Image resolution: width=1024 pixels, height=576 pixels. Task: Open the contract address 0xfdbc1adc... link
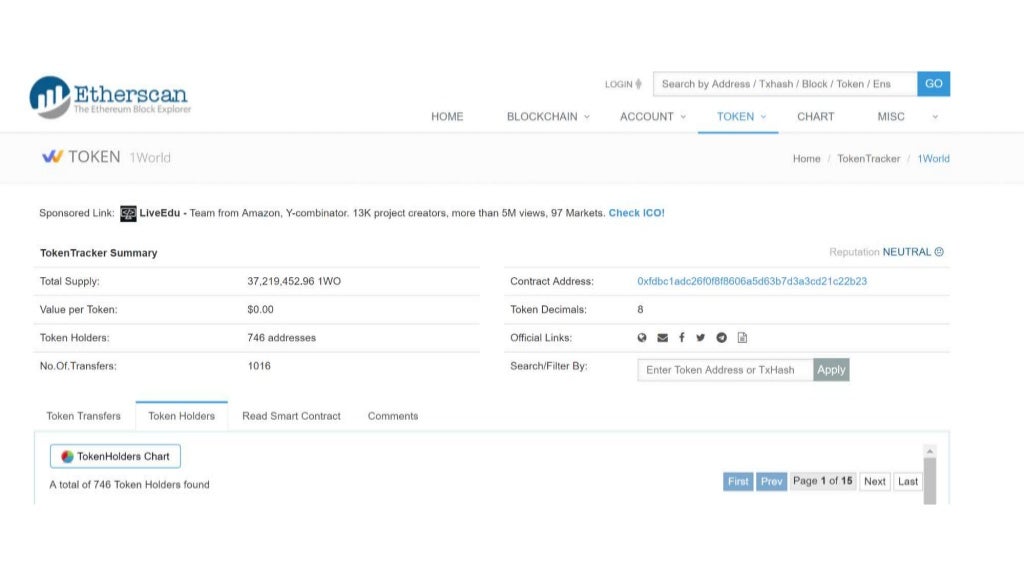pos(752,281)
